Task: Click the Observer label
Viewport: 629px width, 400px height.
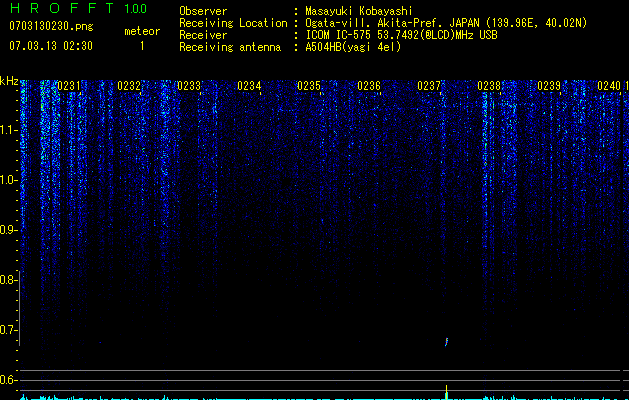Action: click(x=203, y=11)
